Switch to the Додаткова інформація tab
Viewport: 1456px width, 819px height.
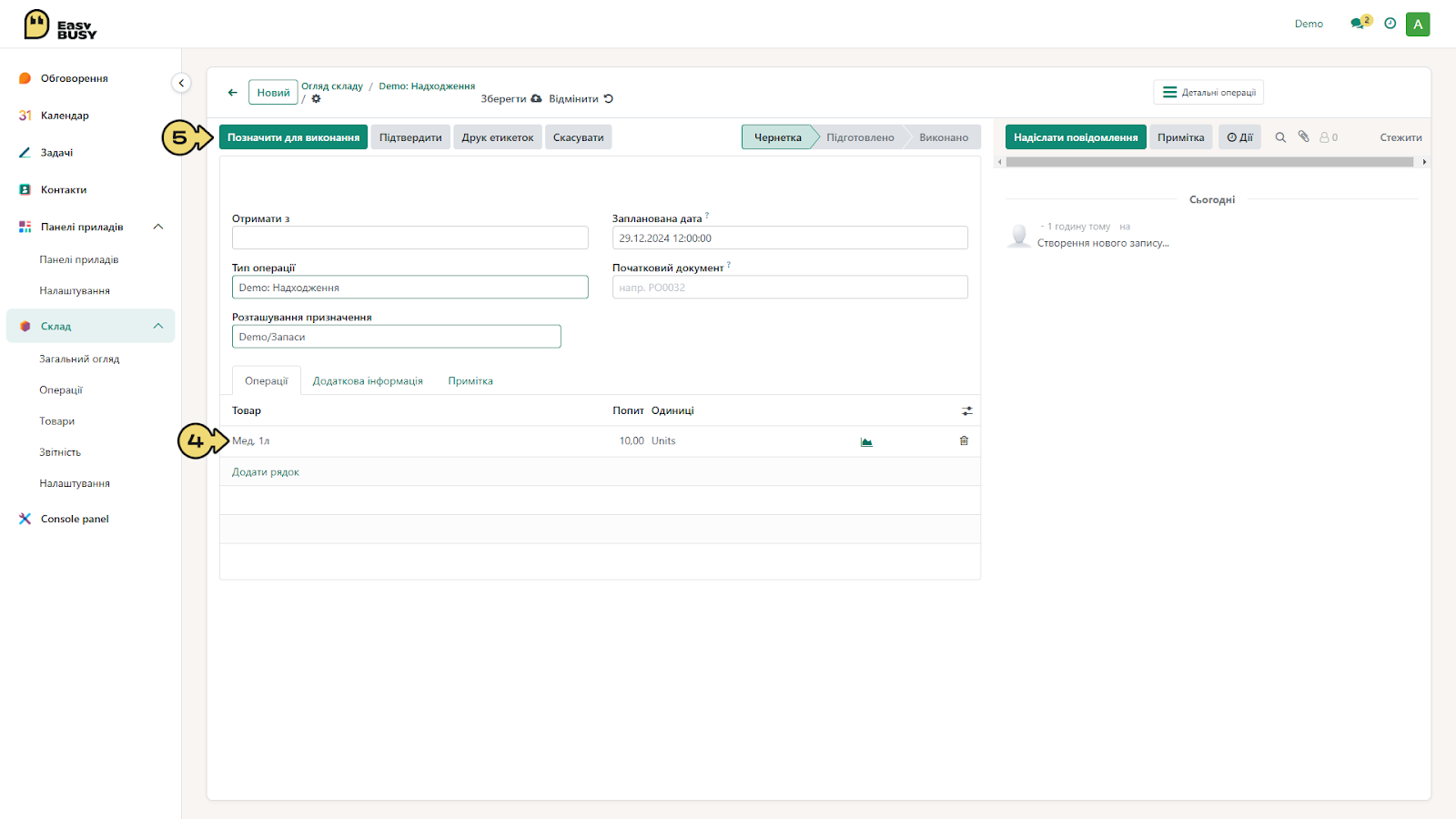(x=368, y=381)
